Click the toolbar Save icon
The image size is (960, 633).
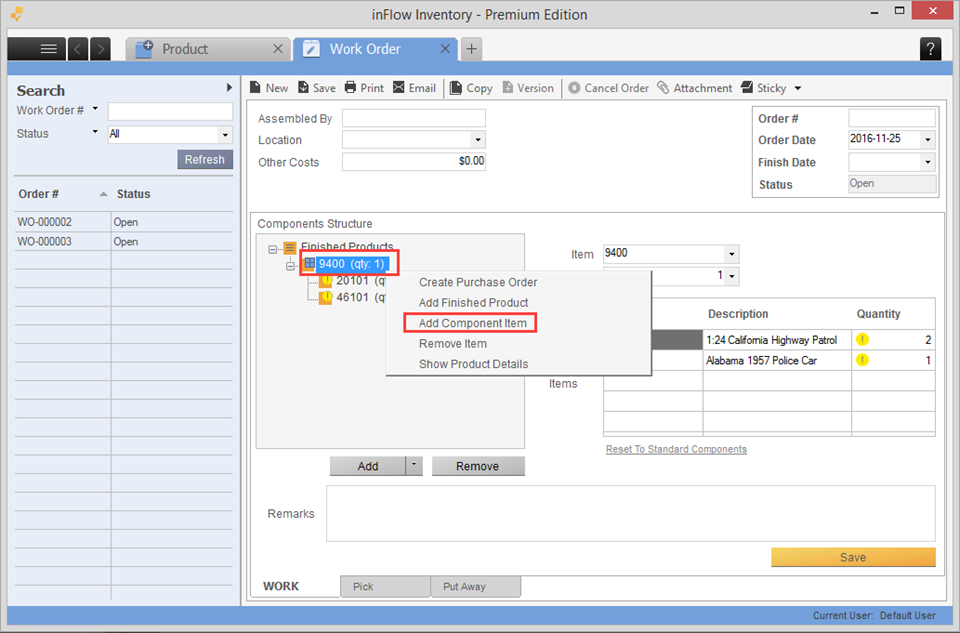click(x=317, y=88)
